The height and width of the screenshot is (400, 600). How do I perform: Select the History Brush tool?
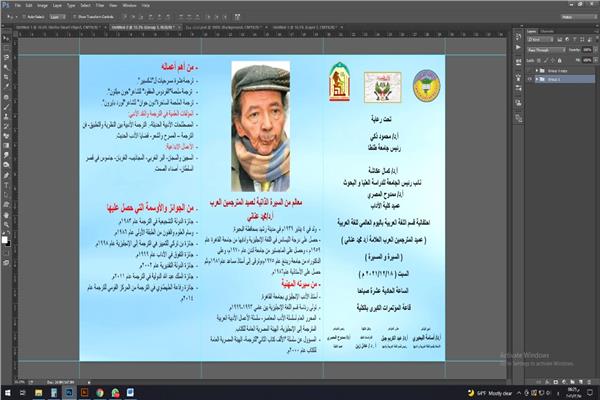pos(6,126)
